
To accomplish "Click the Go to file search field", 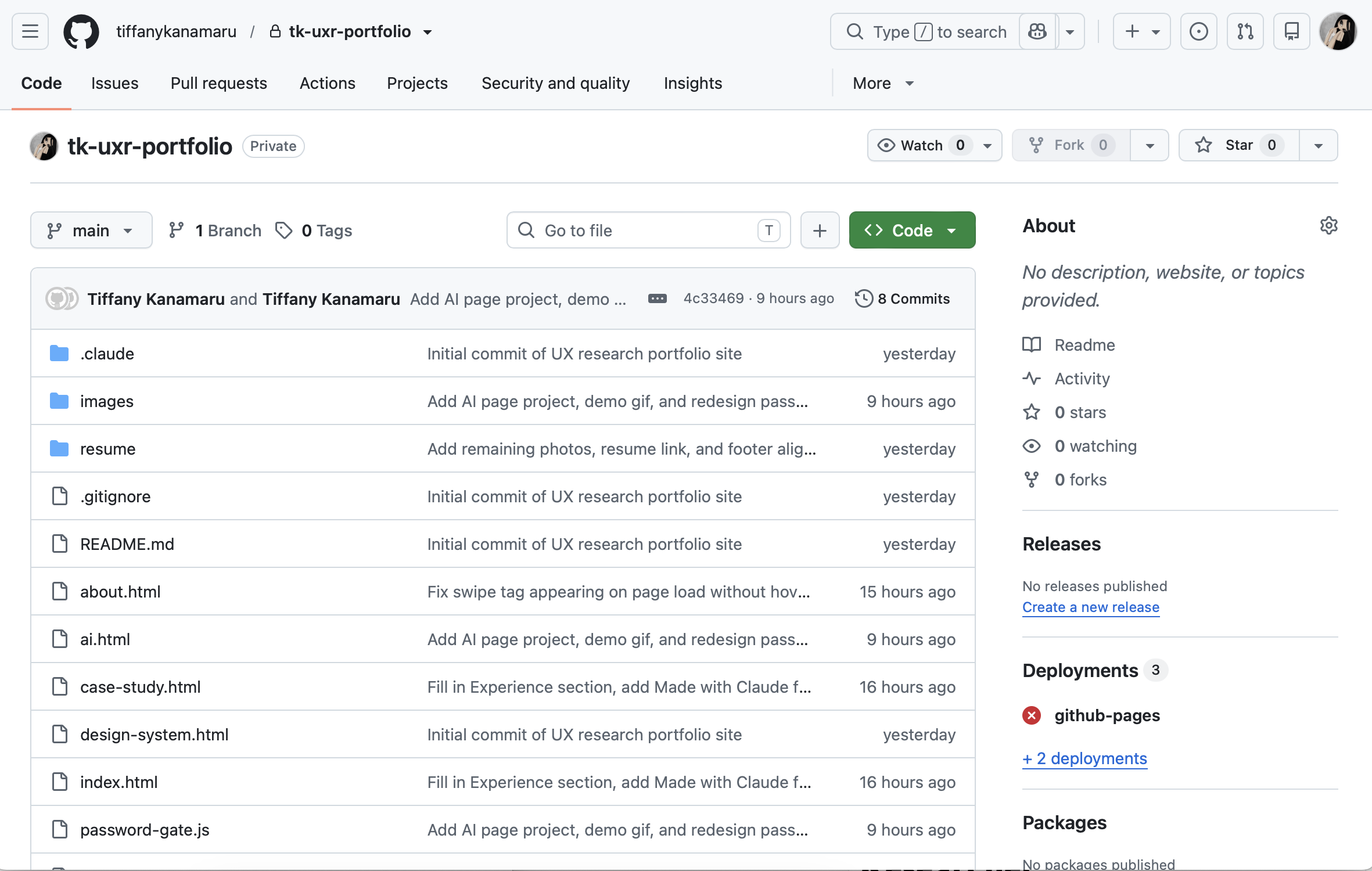I will click(x=648, y=230).
